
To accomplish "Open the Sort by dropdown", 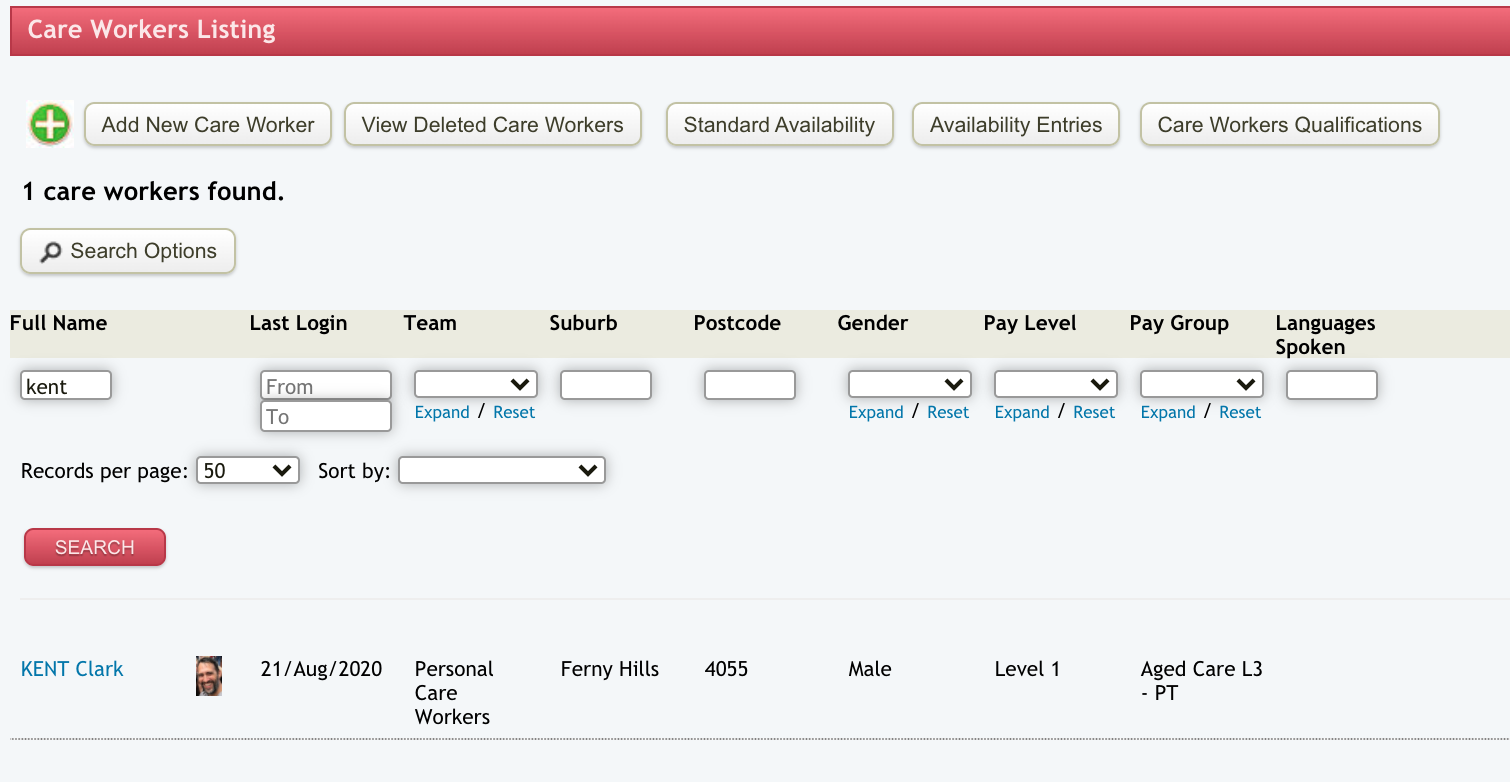I will pos(501,471).
